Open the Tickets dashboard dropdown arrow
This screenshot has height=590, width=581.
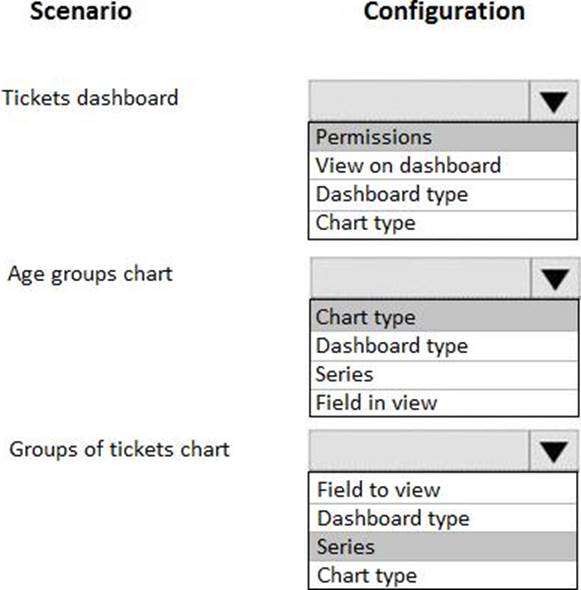(554, 101)
